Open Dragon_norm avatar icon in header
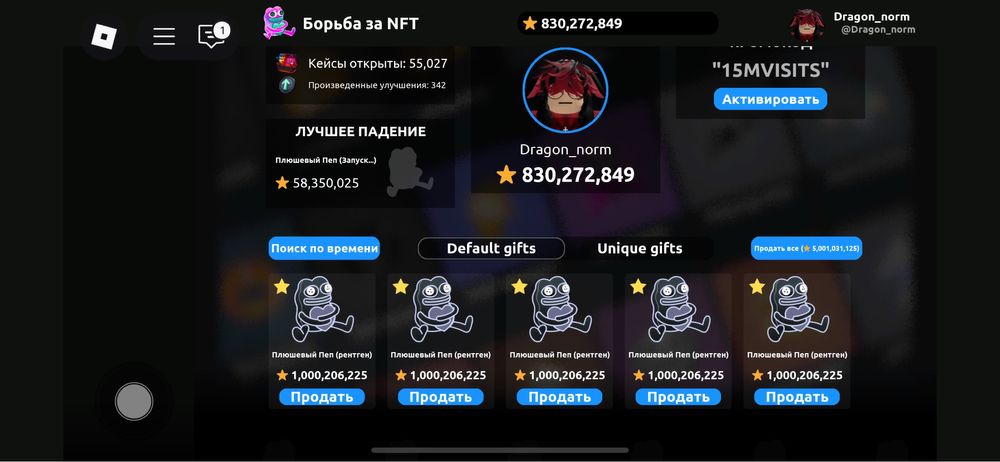The image size is (1000, 462). coord(807,25)
